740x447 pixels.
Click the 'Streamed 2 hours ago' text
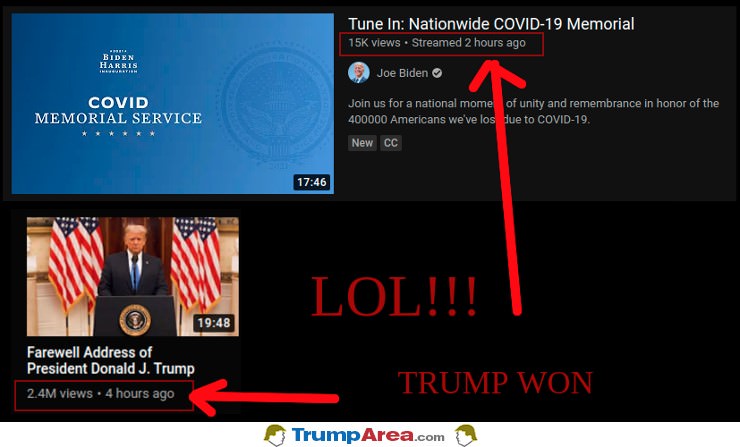(469, 43)
